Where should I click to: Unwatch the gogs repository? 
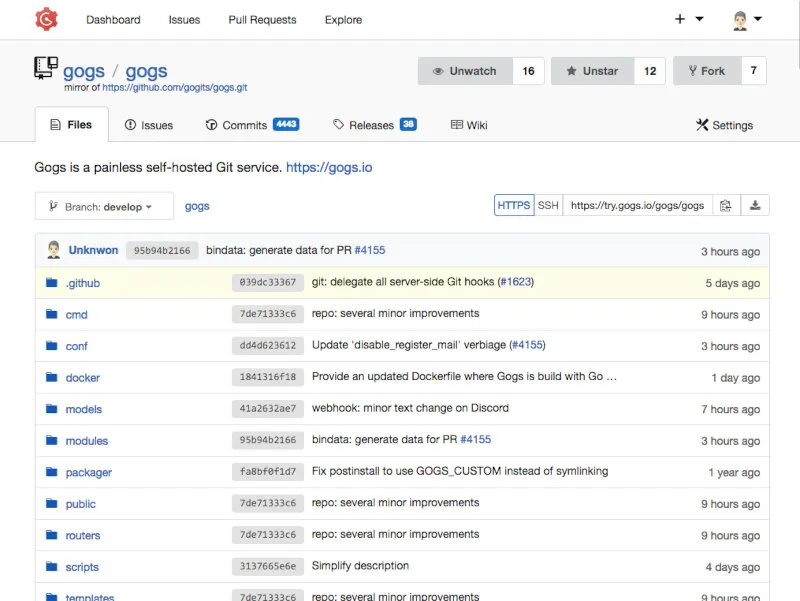[470, 71]
